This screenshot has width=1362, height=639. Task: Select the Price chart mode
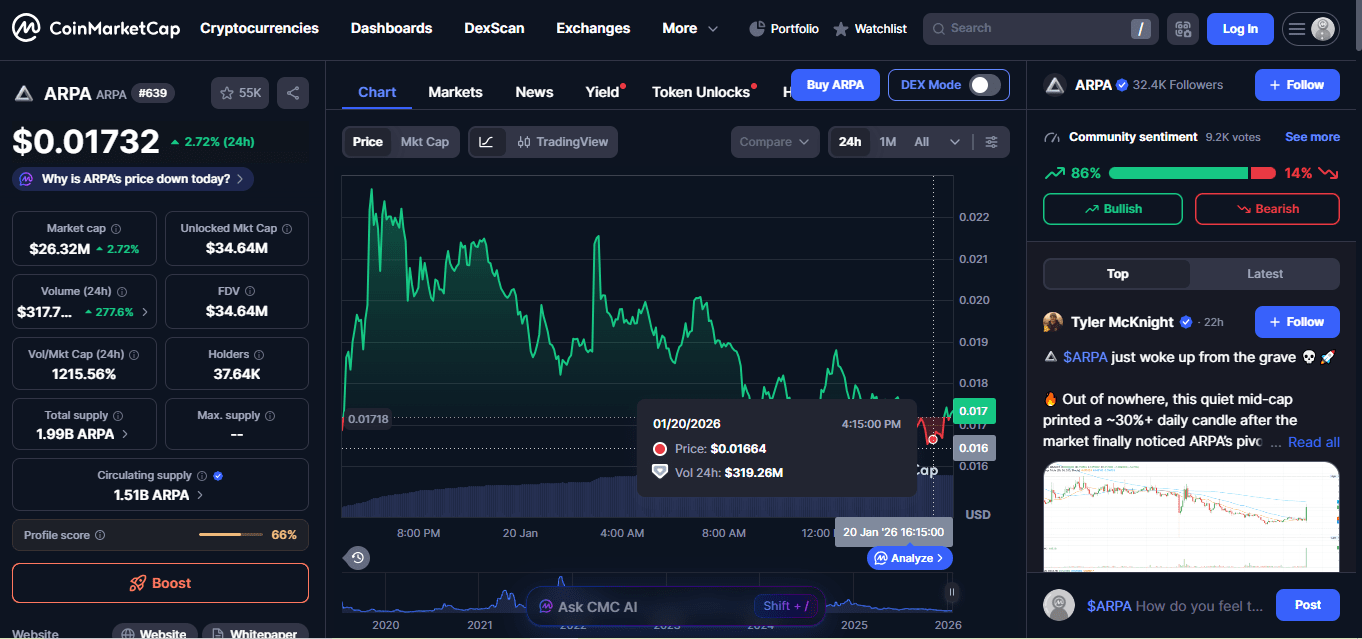coord(368,142)
